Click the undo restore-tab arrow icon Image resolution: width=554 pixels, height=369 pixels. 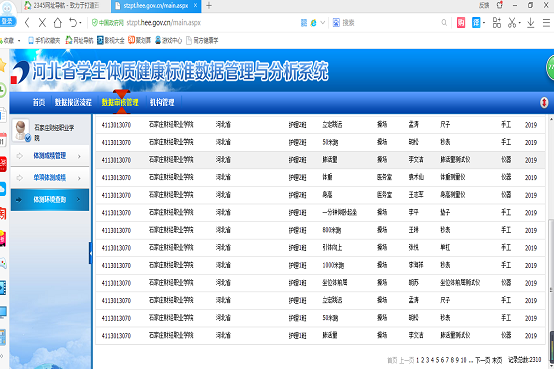point(73,23)
